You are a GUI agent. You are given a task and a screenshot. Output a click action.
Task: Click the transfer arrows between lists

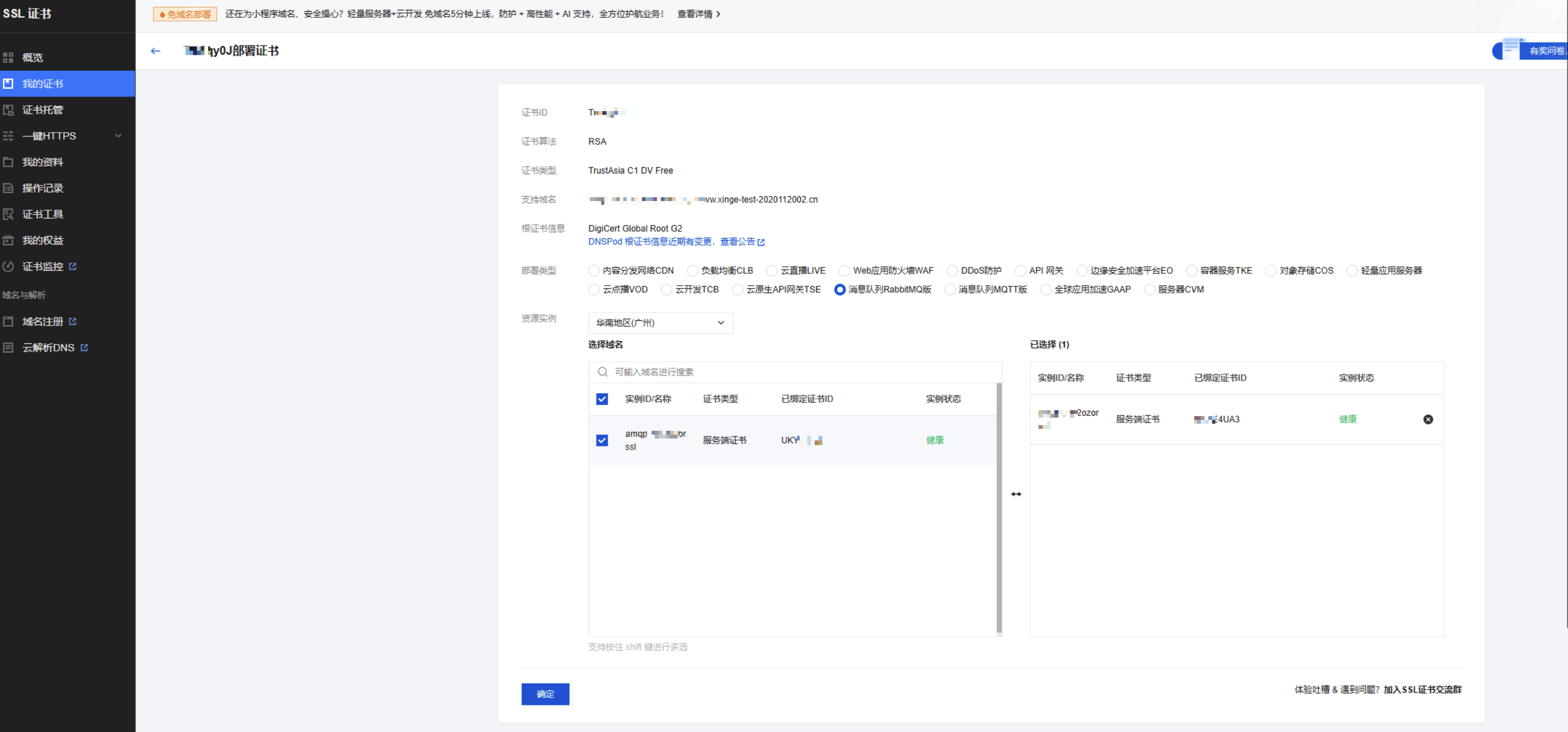[1016, 494]
